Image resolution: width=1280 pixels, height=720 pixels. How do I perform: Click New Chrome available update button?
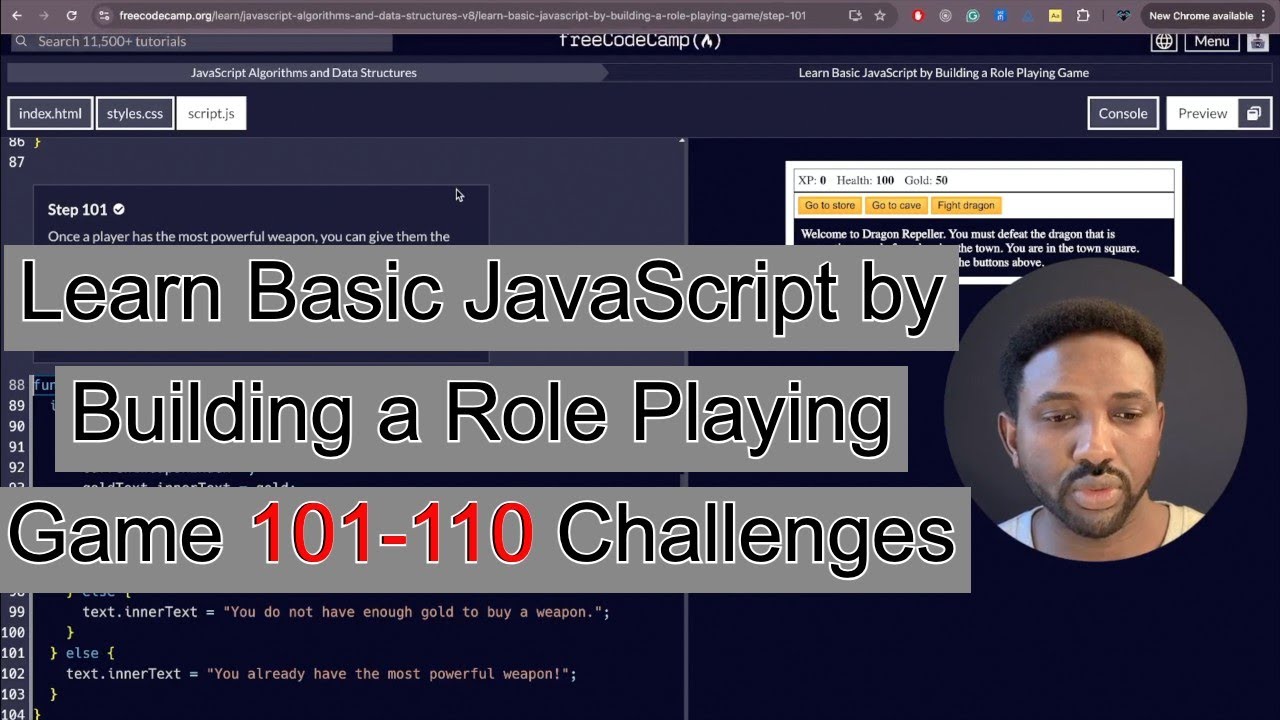coord(1201,16)
